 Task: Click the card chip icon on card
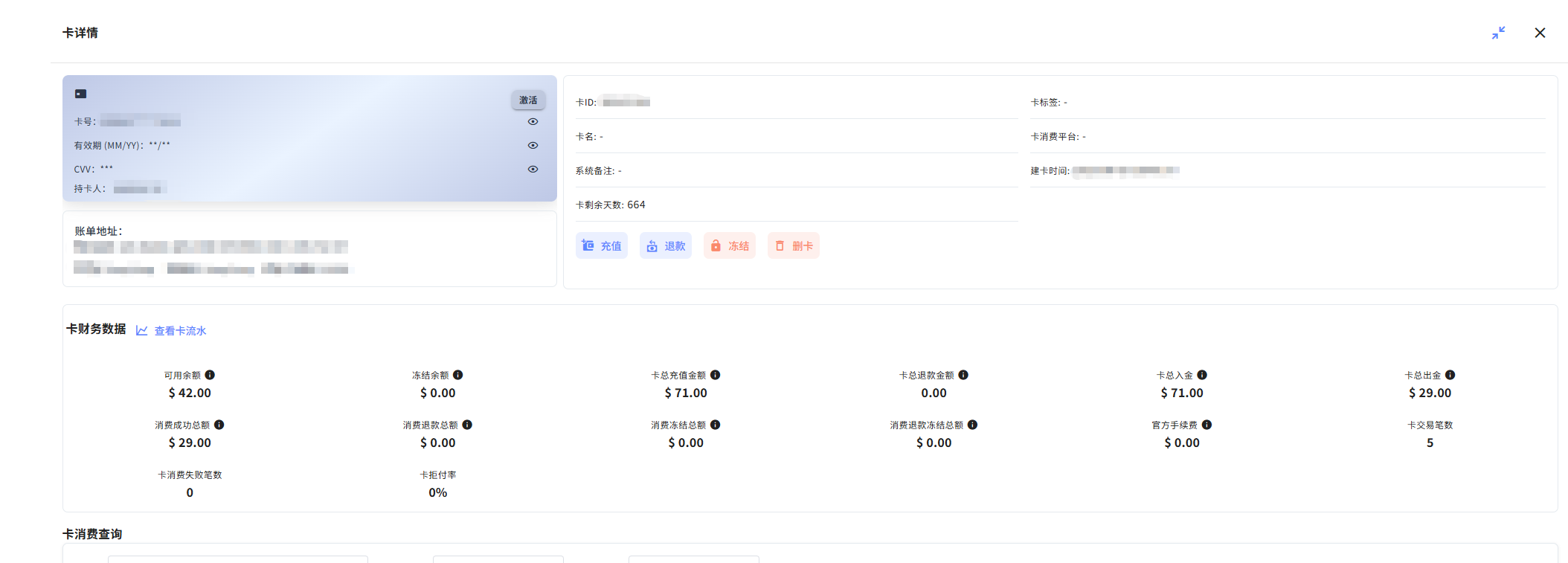point(80,94)
